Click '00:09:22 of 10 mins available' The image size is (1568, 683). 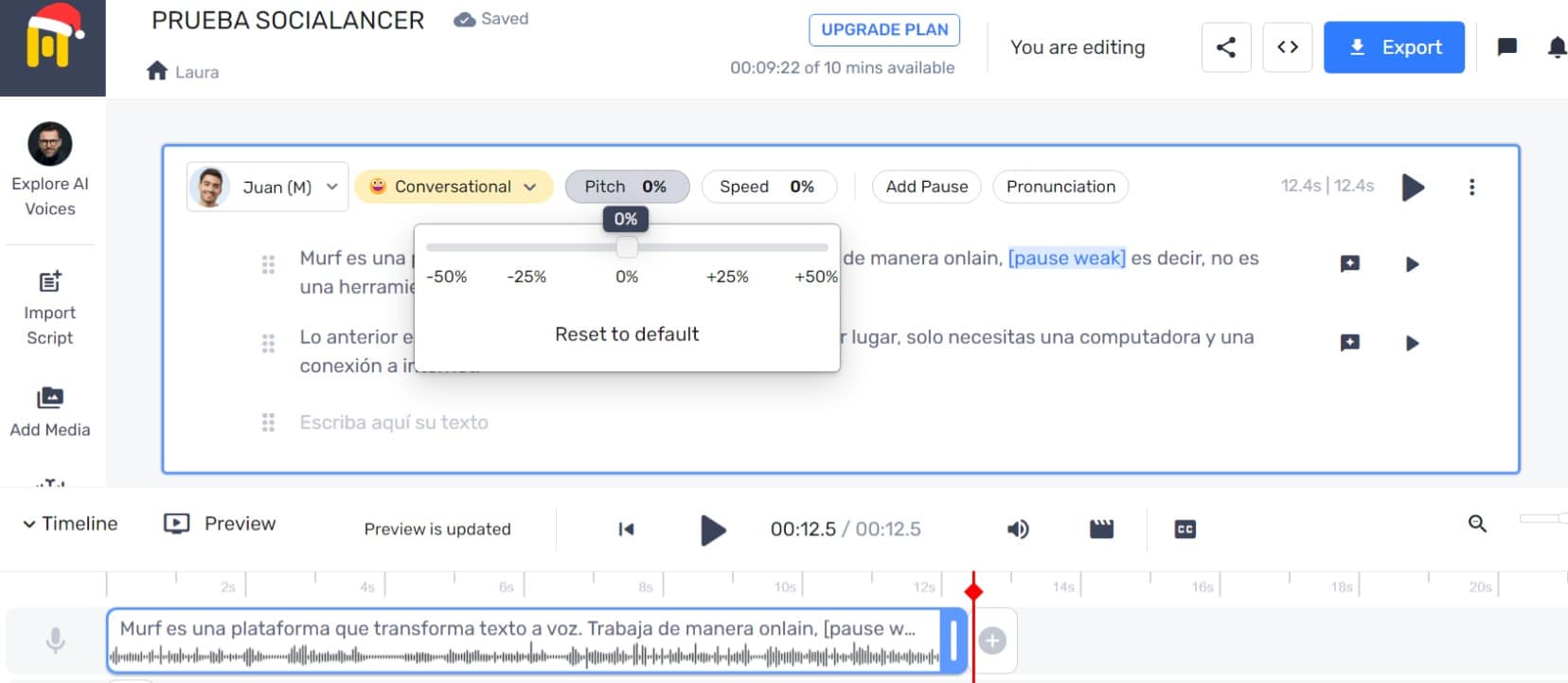coord(842,67)
